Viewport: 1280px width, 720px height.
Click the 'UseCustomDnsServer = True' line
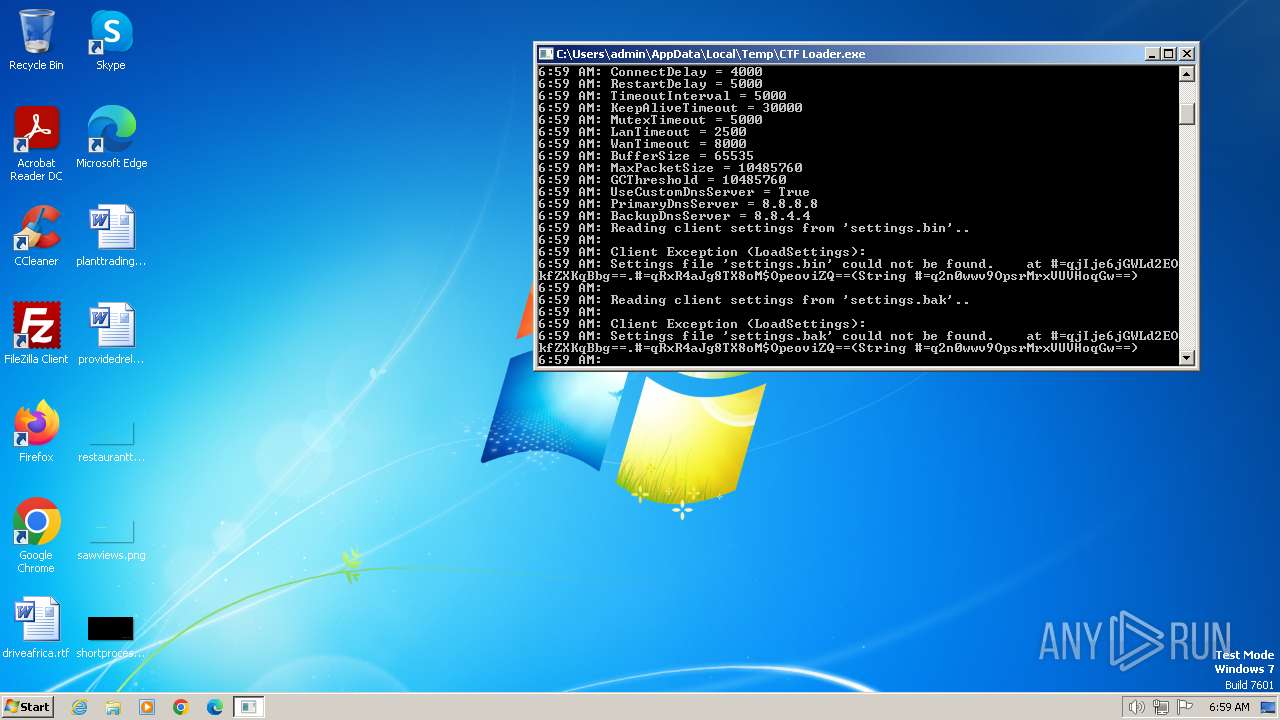pyautogui.click(x=674, y=192)
